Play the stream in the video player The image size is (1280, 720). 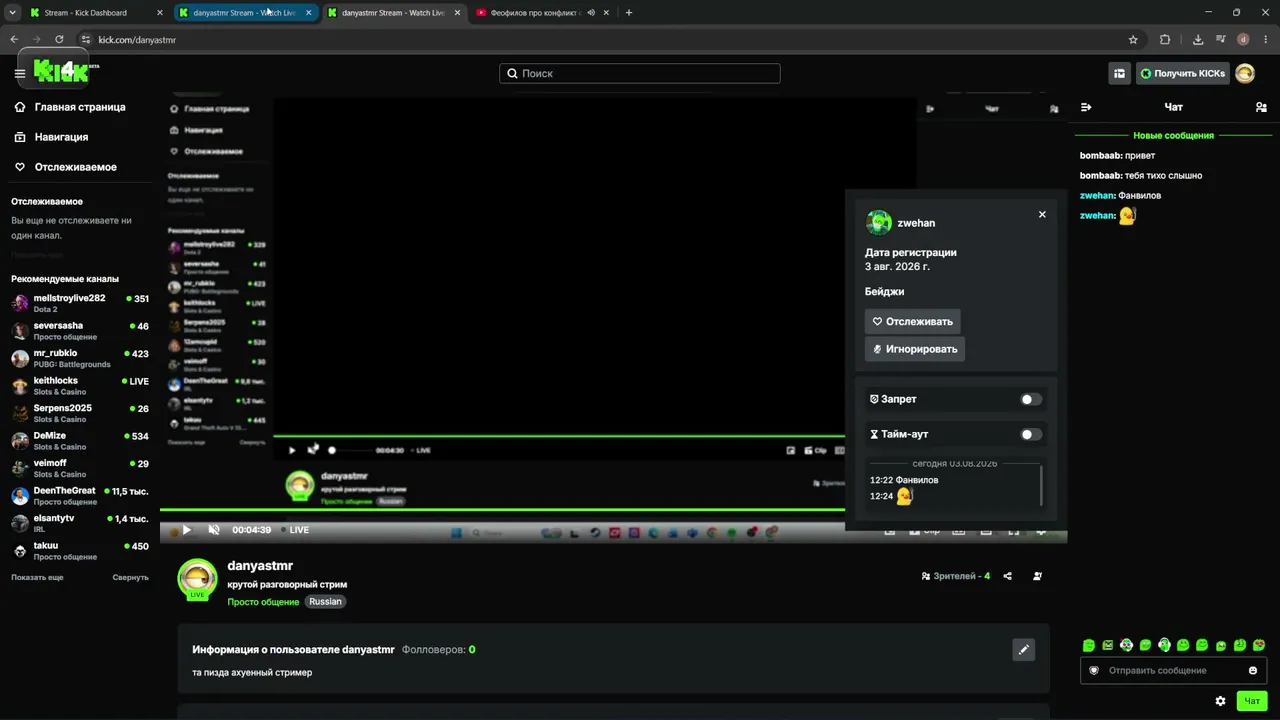pos(186,530)
